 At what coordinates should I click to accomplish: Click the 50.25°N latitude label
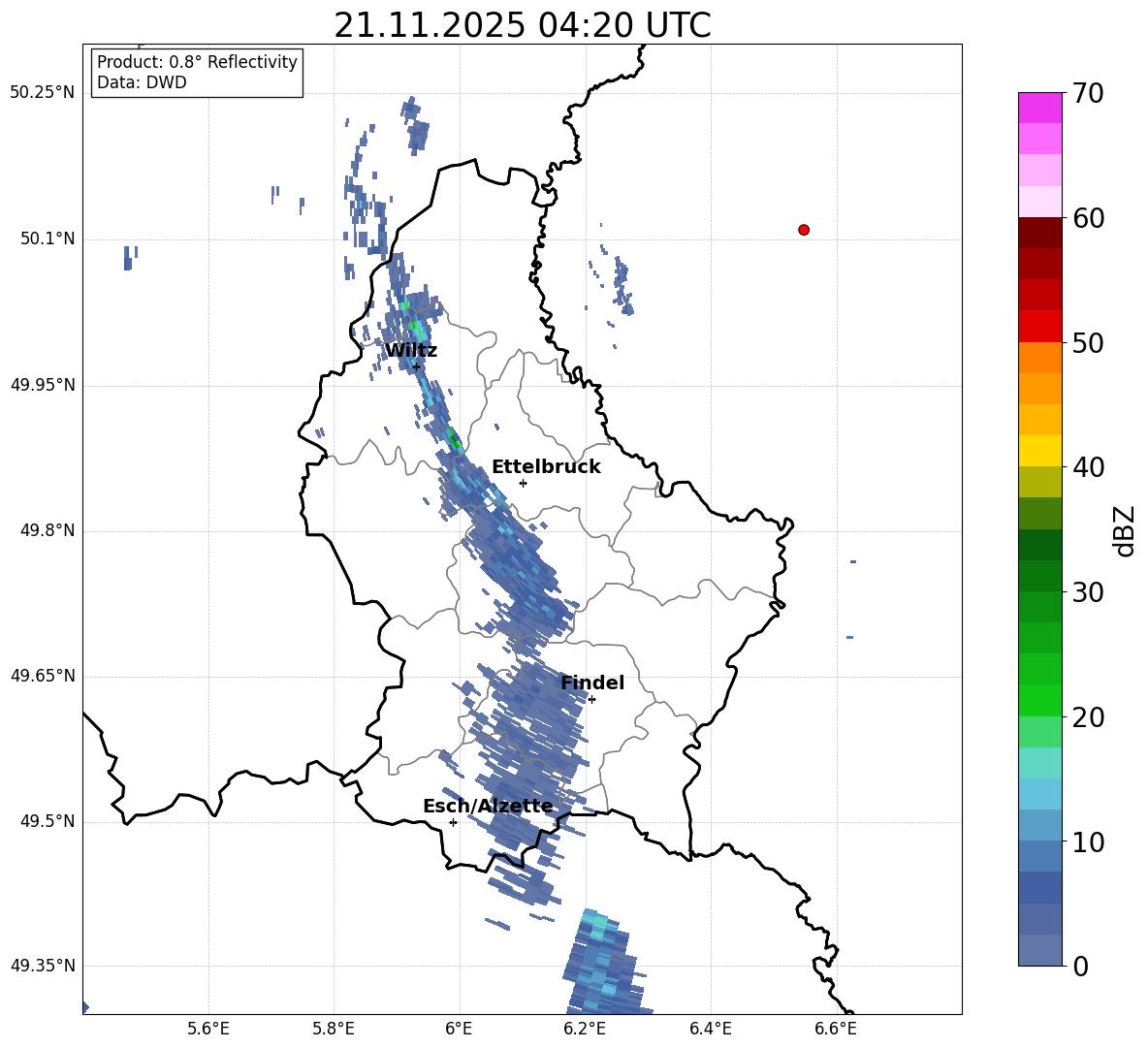tap(43, 93)
